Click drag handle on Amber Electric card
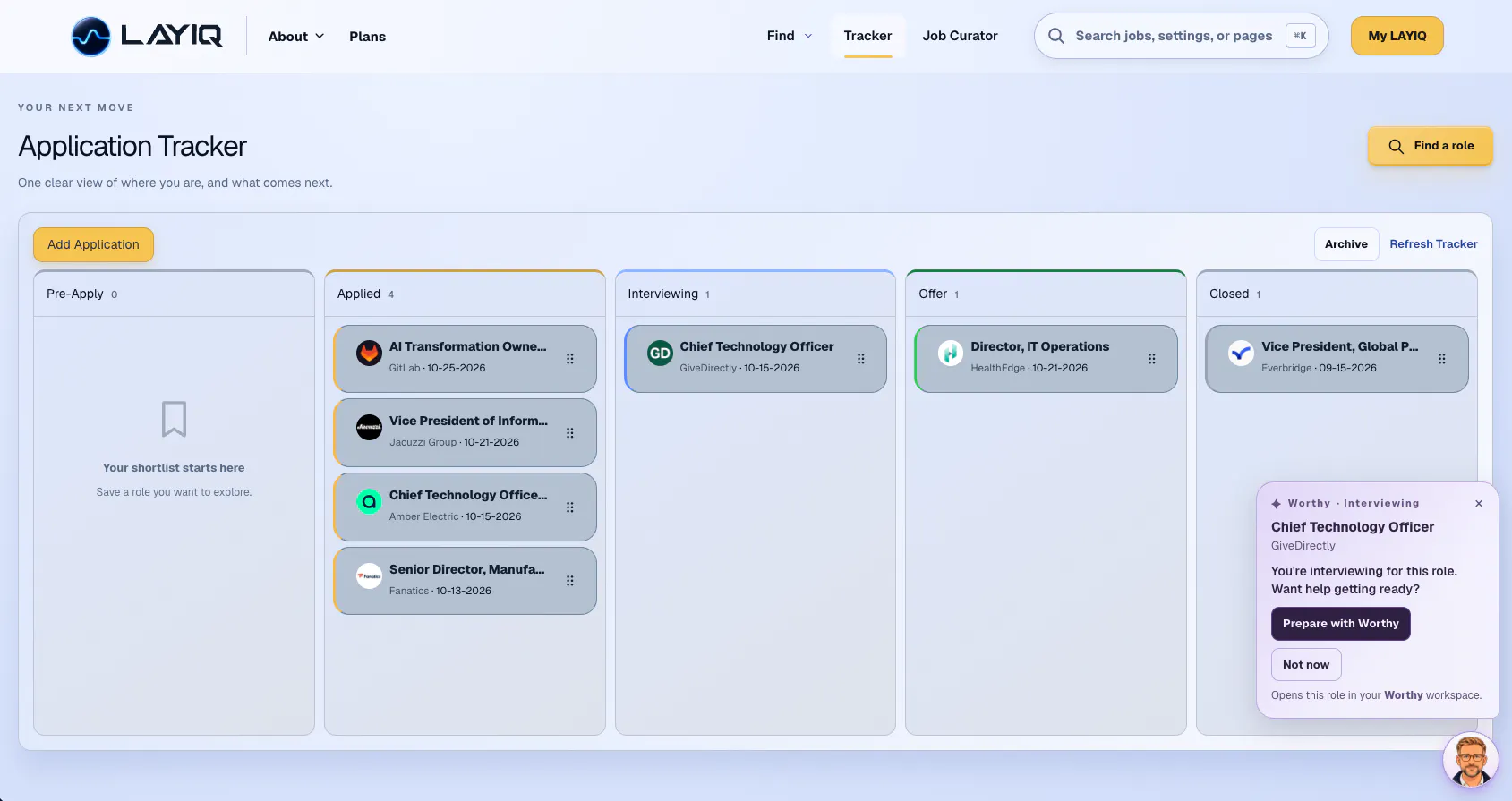The height and width of the screenshot is (801, 1512). pyautogui.click(x=570, y=507)
